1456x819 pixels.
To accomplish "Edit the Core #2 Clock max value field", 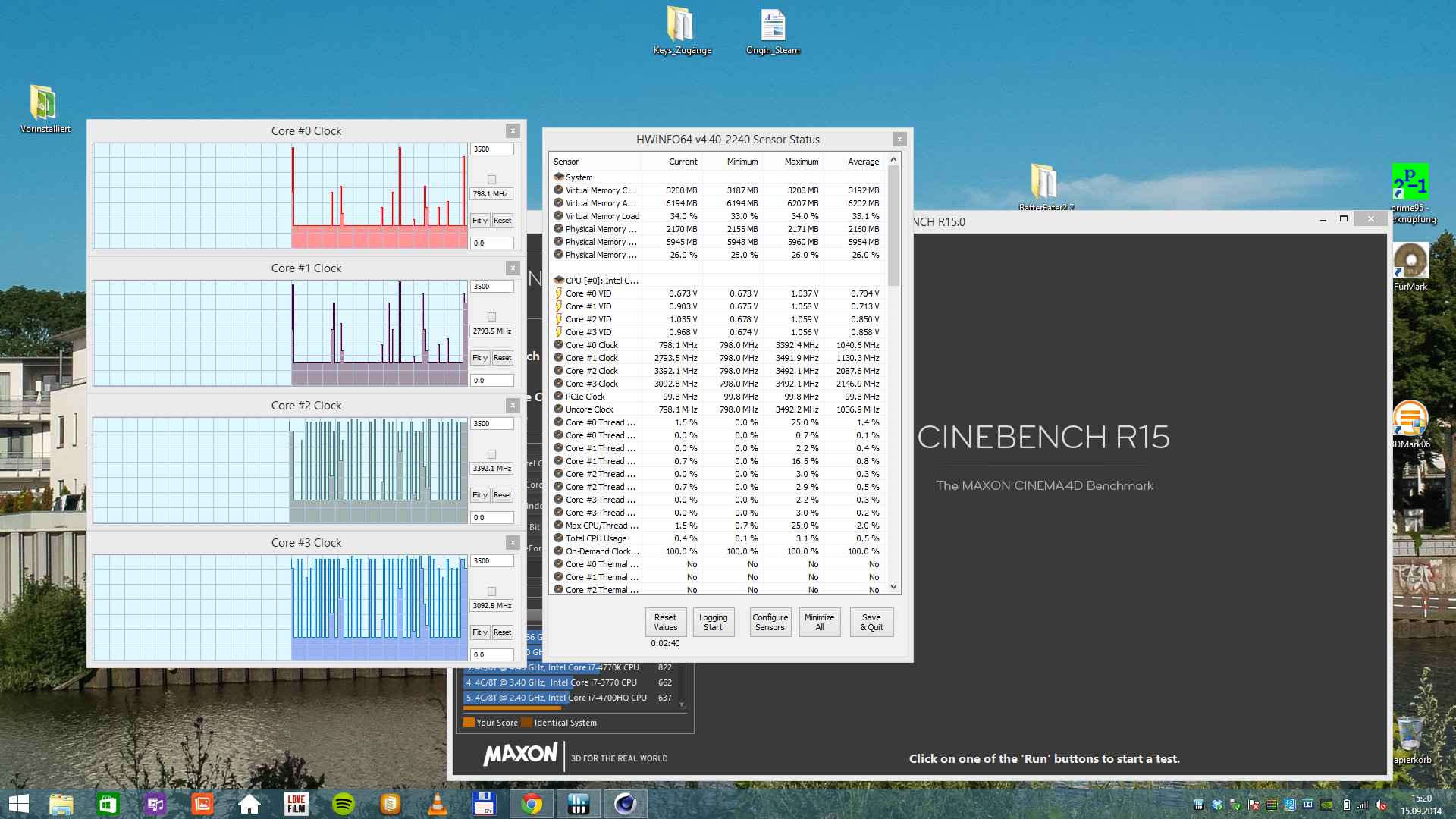I will point(491,424).
